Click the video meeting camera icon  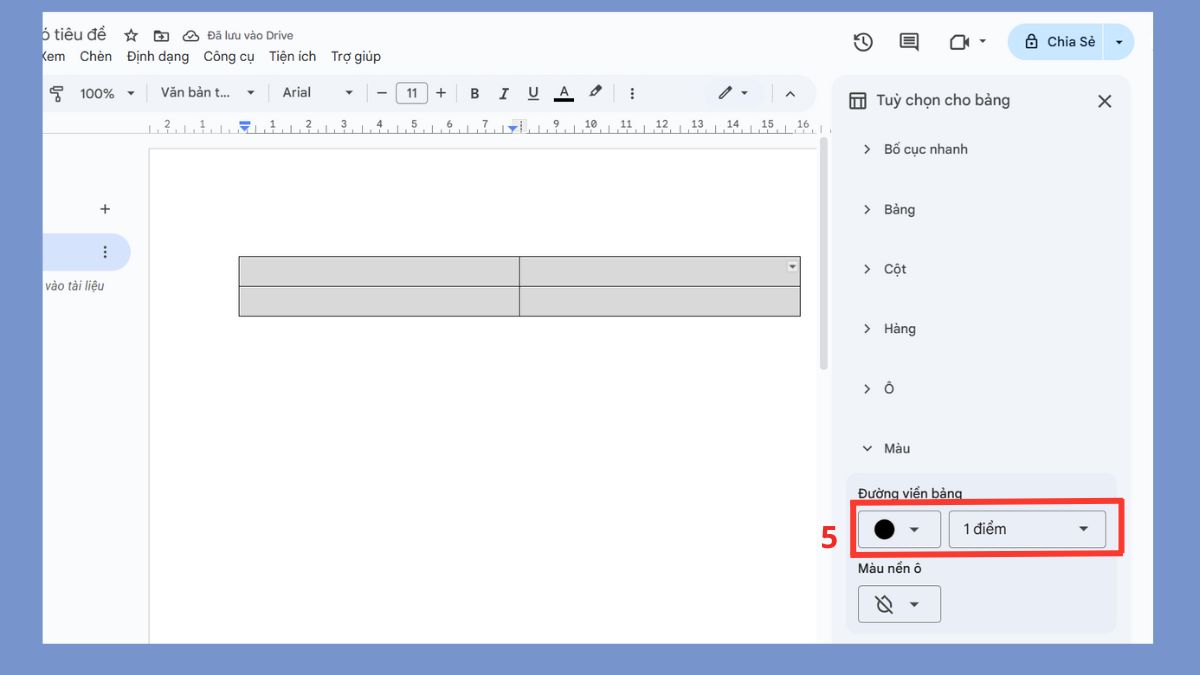[x=958, y=42]
